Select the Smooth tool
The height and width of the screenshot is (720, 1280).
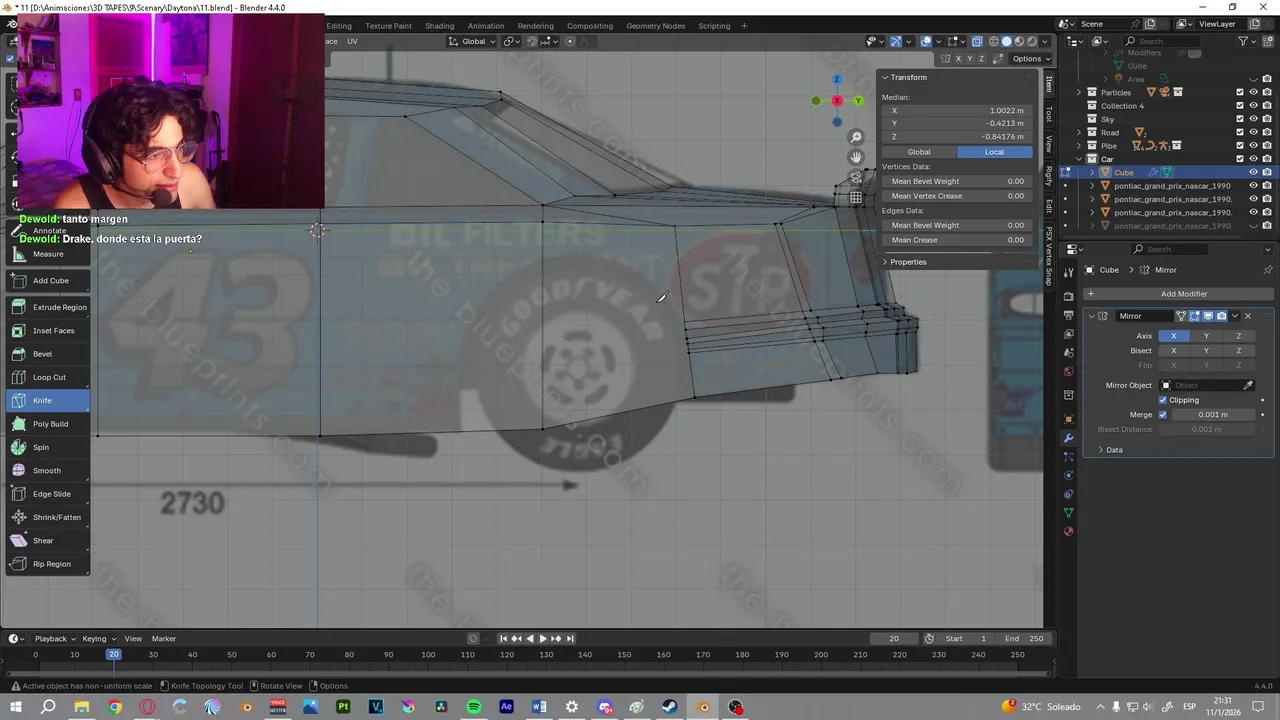tap(48, 471)
